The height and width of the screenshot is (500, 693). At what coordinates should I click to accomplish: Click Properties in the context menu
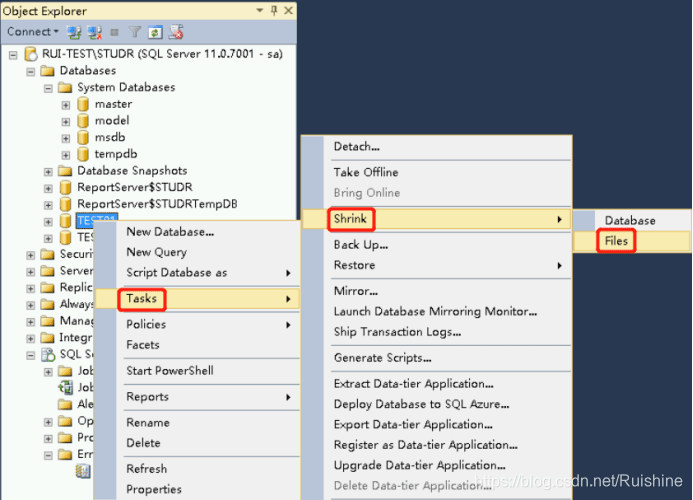pyautogui.click(x=153, y=489)
